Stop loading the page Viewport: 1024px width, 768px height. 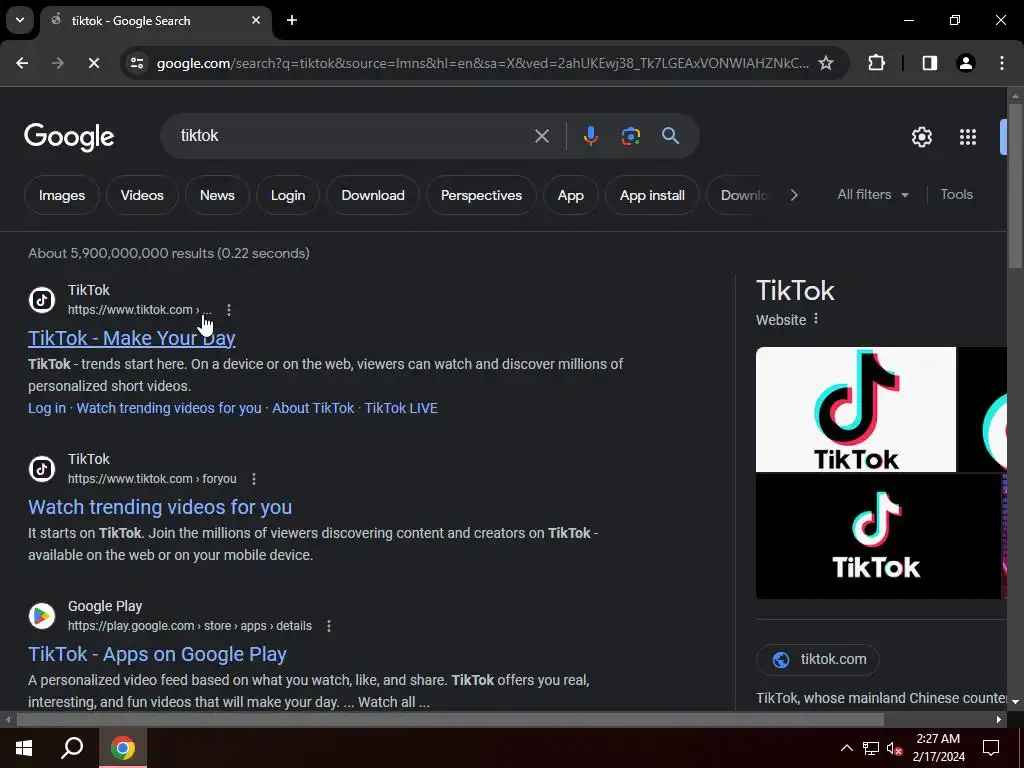[93, 63]
